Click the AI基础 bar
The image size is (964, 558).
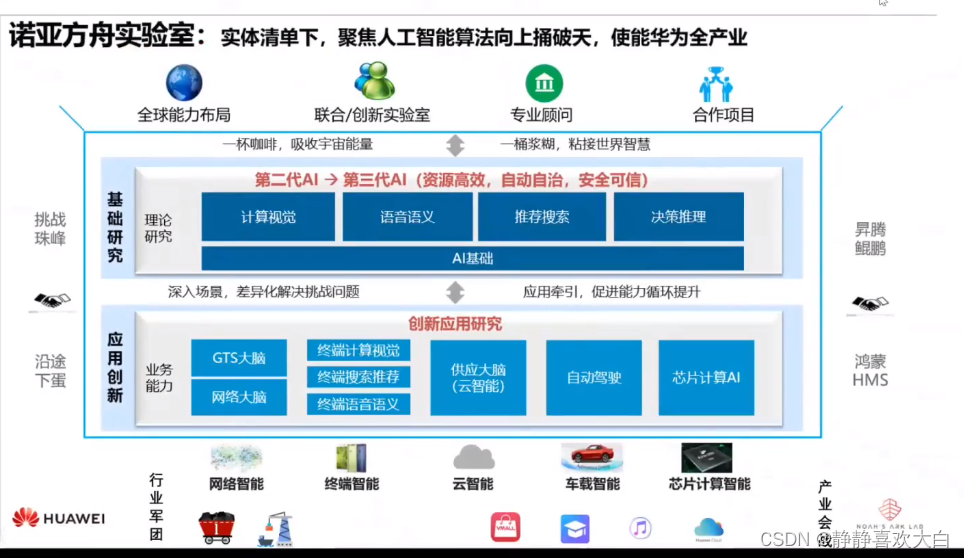click(x=473, y=259)
